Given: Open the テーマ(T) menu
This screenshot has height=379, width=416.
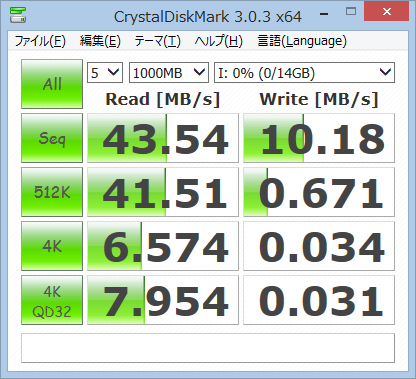Looking at the screenshot, I should 157,41.
